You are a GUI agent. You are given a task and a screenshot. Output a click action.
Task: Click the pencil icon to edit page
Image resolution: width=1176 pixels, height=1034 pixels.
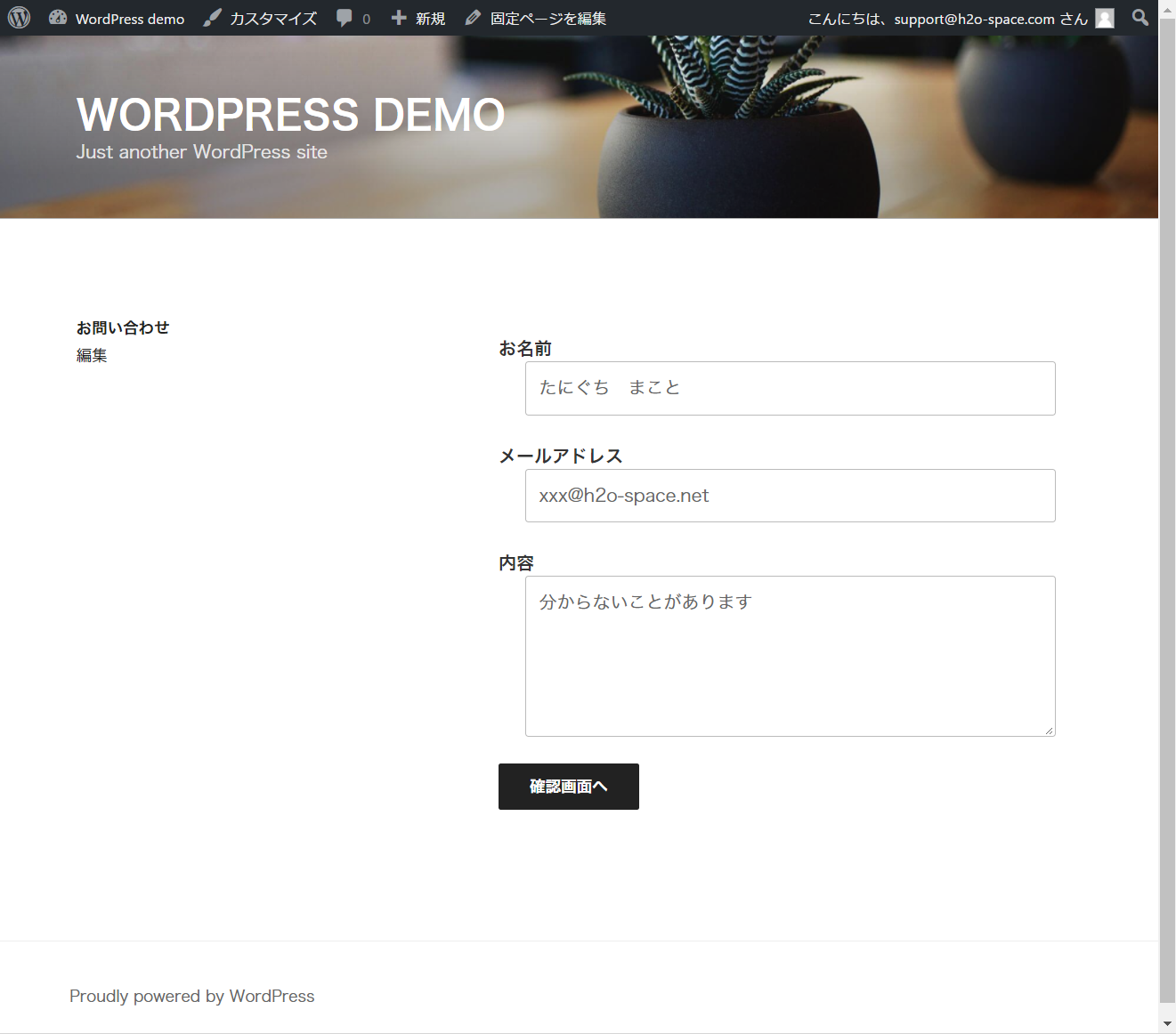(x=473, y=18)
